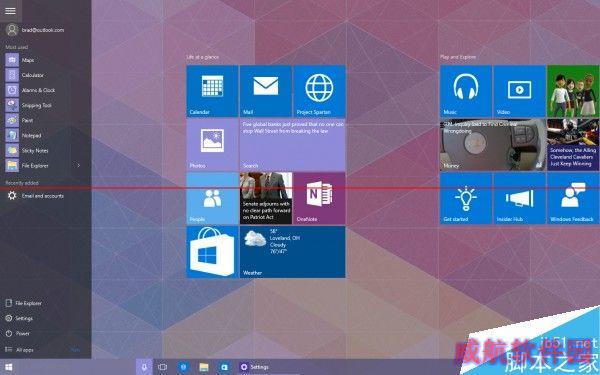Collapse the hamburger menu at top left
The width and height of the screenshot is (600, 375).
coord(10,10)
